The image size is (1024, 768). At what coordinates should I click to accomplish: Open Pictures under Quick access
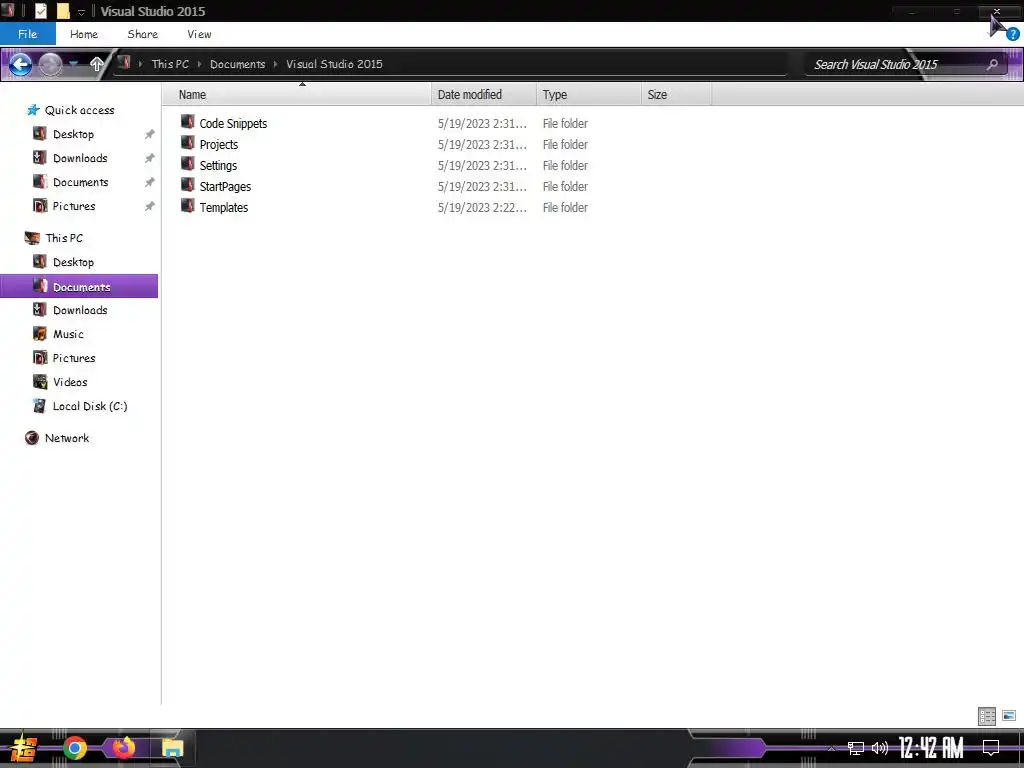(x=74, y=206)
